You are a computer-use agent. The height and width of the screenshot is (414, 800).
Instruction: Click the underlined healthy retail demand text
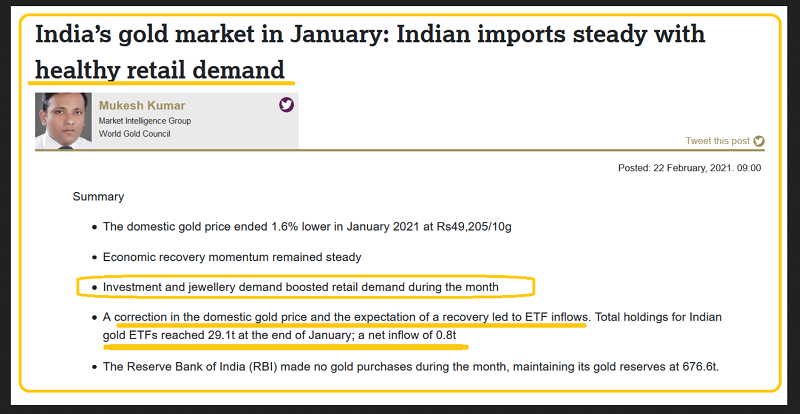point(160,70)
